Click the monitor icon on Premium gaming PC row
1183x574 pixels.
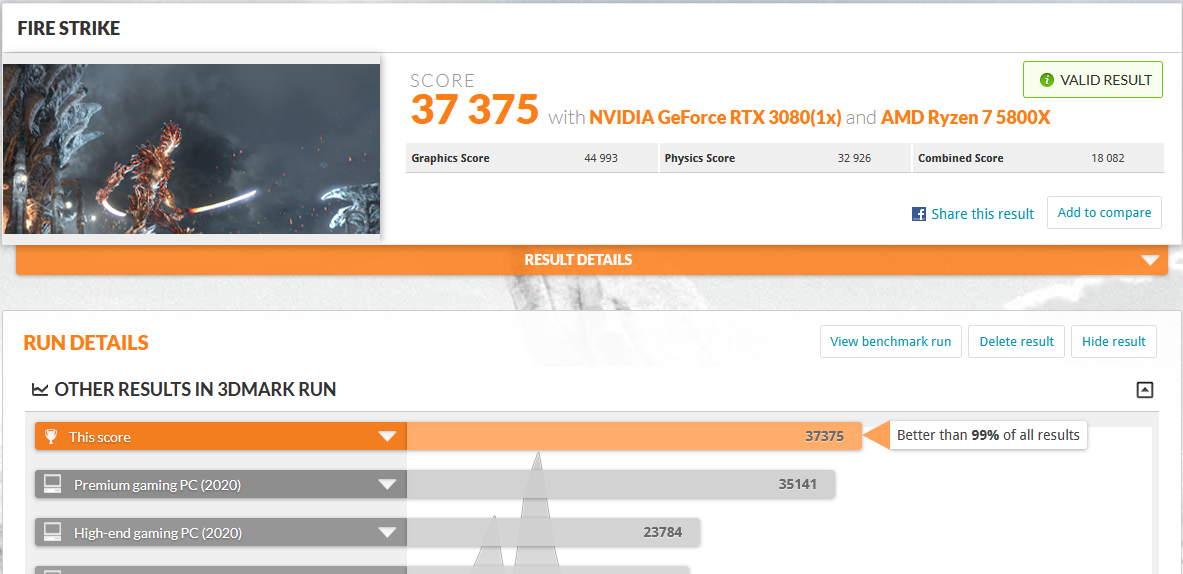[52, 484]
